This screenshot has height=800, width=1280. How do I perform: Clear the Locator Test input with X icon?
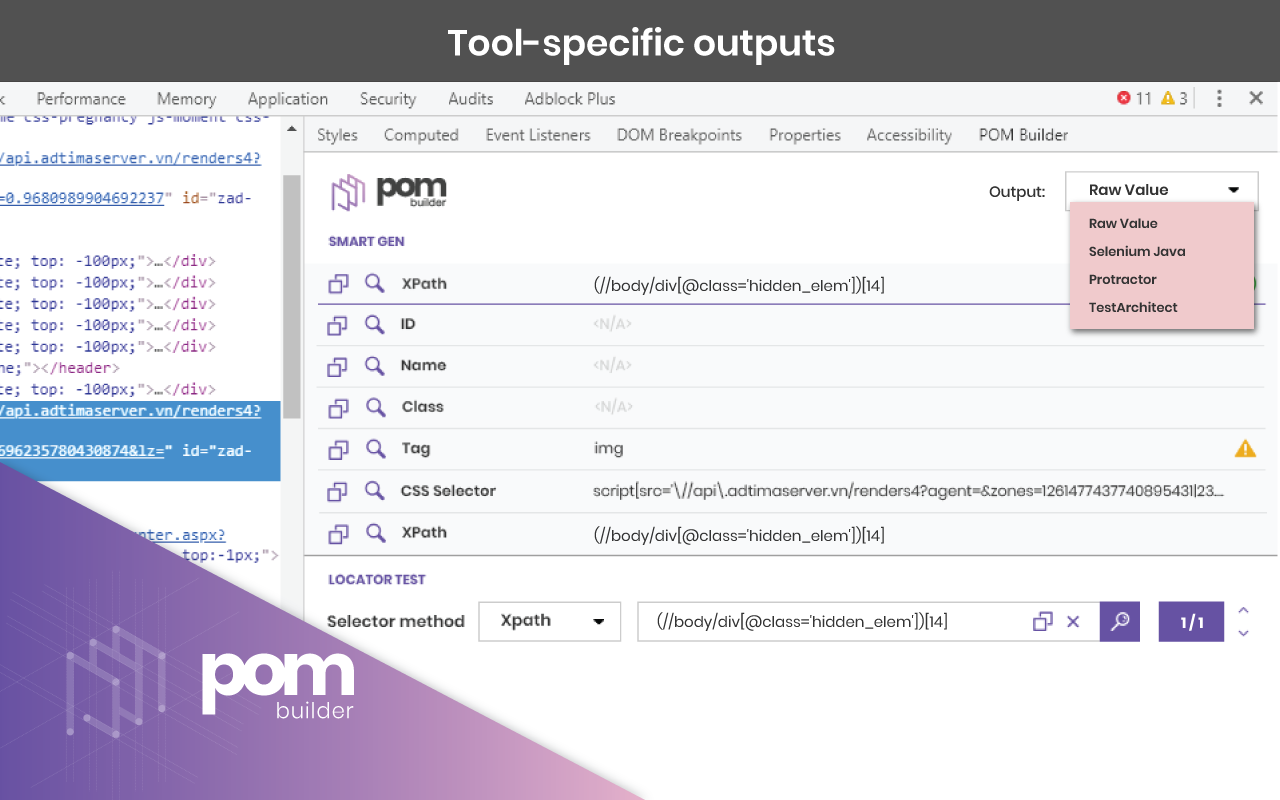pos(1073,621)
